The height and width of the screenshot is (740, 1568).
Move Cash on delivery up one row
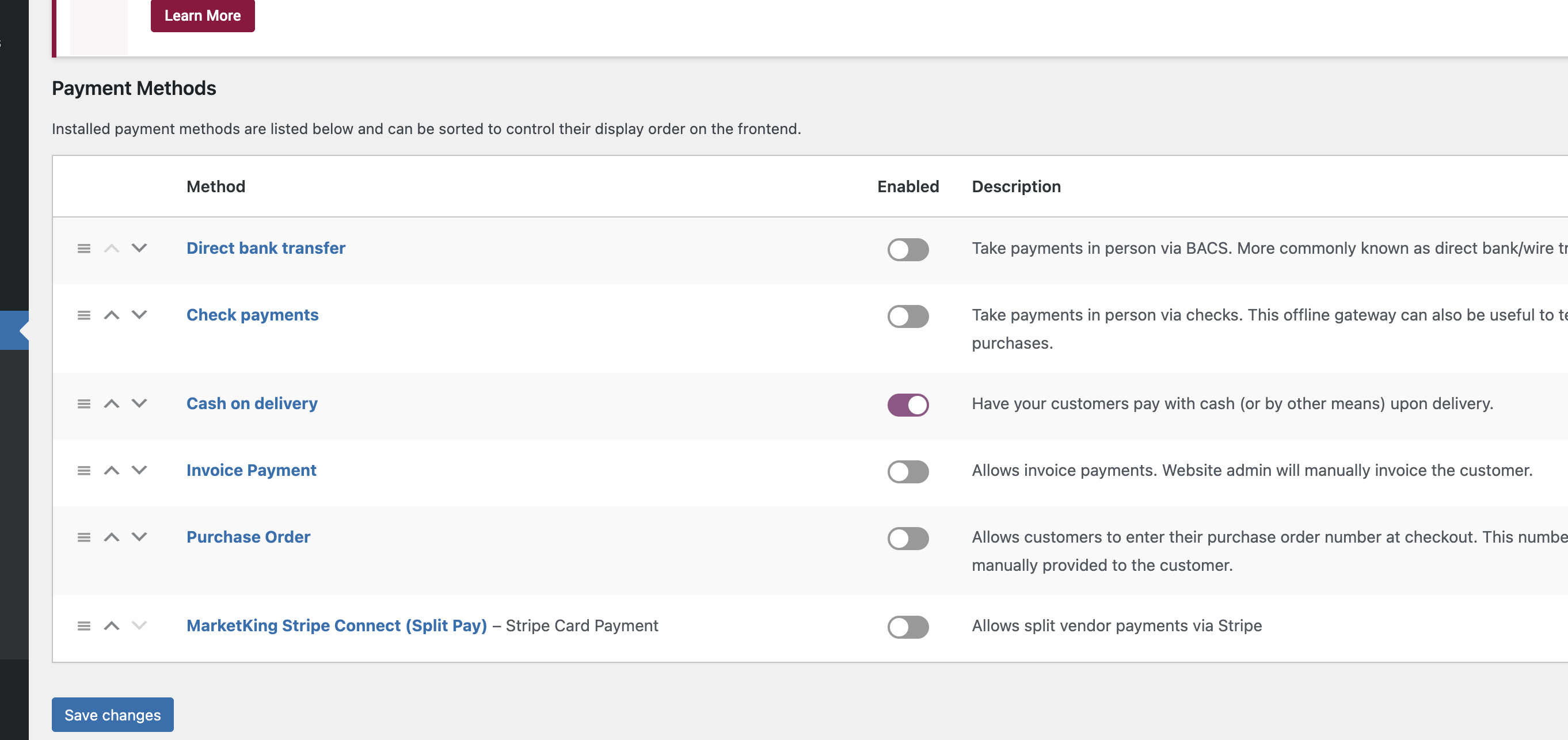pos(112,404)
